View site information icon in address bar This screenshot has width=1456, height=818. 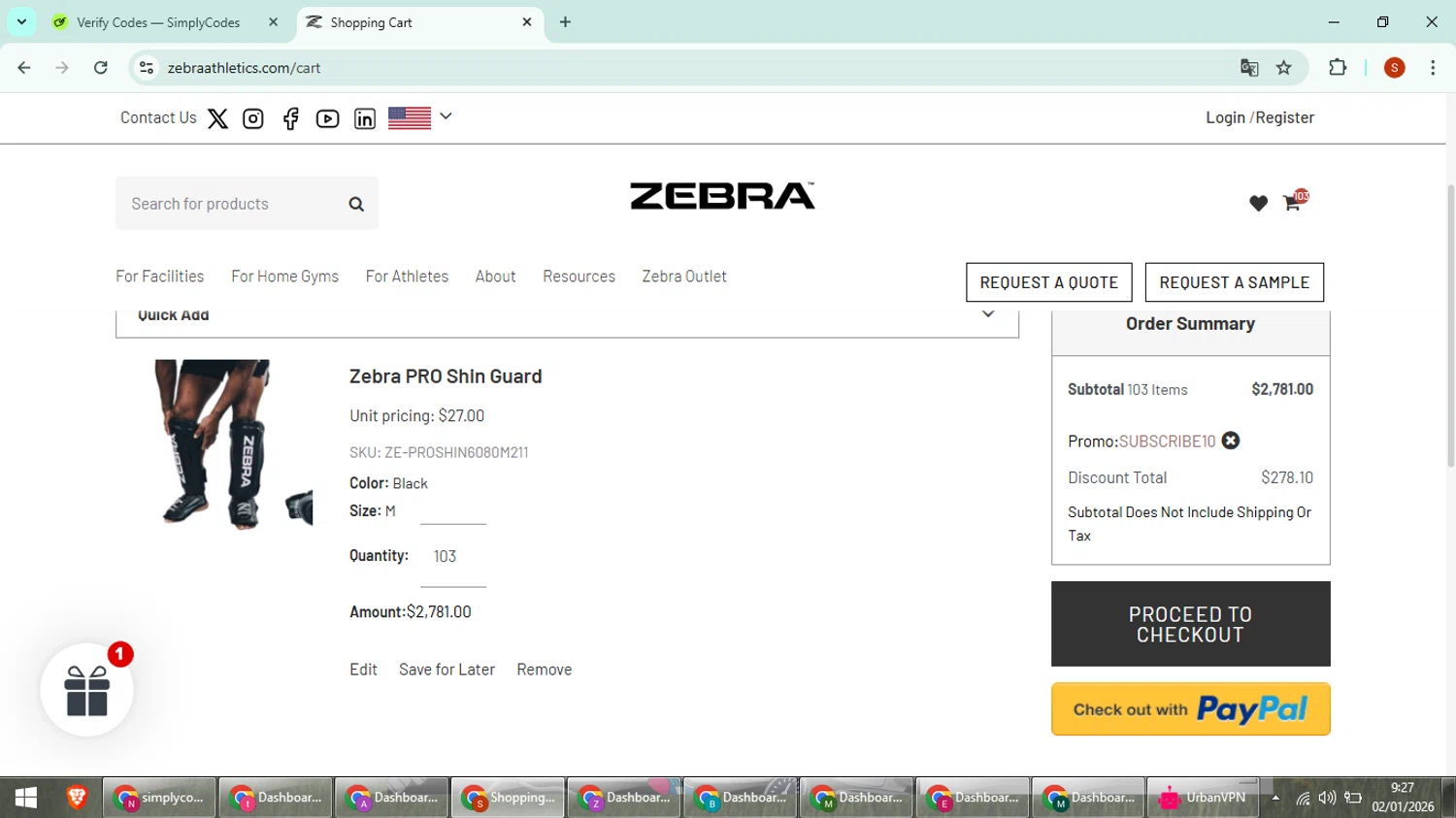pyautogui.click(x=147, y=68)
